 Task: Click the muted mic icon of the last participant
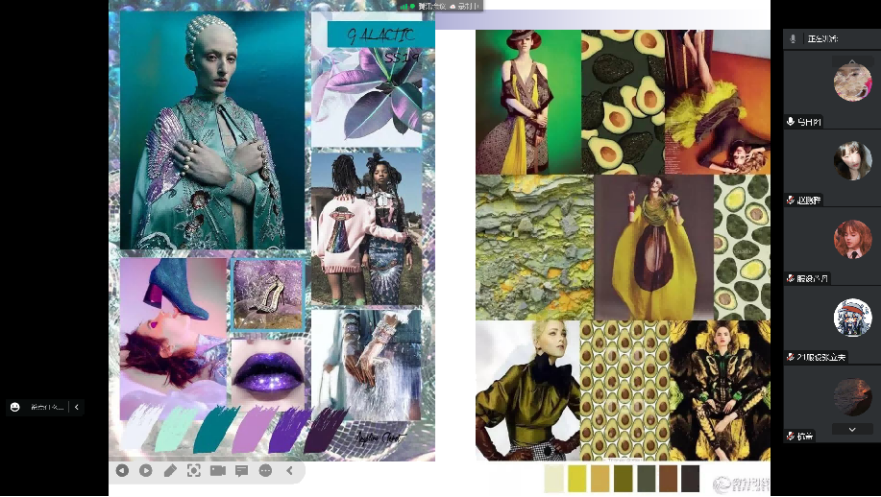point(791,436)
